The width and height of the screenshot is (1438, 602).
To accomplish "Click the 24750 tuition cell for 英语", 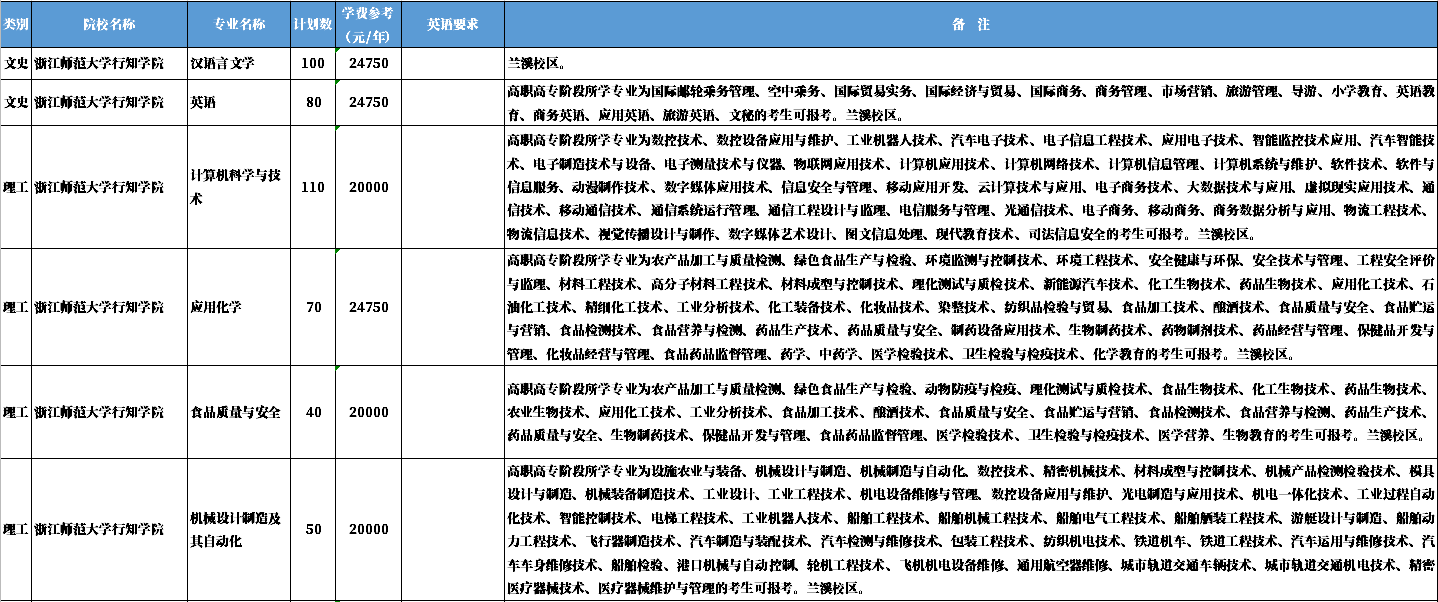I will pos(369,102).
